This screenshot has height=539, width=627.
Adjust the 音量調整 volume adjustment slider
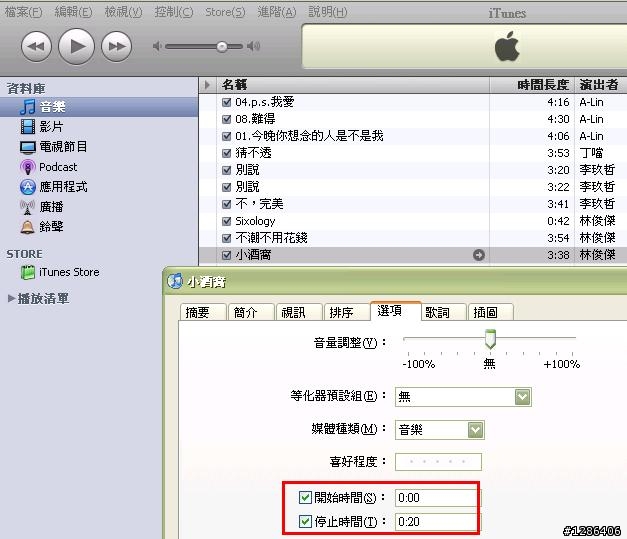(x=490, y=339)
